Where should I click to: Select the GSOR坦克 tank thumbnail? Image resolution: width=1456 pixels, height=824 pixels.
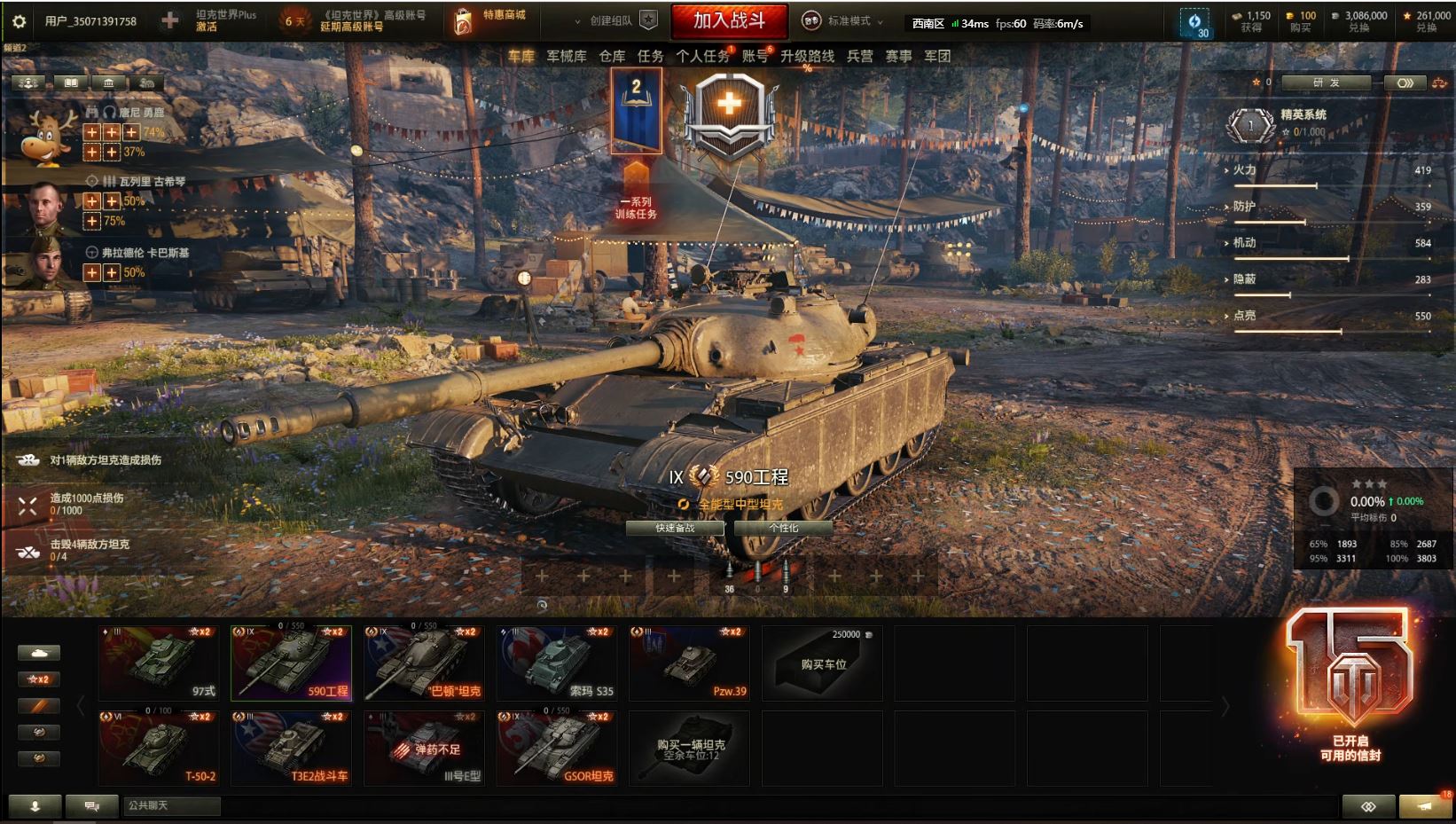pyautogui.click(x=557, y=747)
